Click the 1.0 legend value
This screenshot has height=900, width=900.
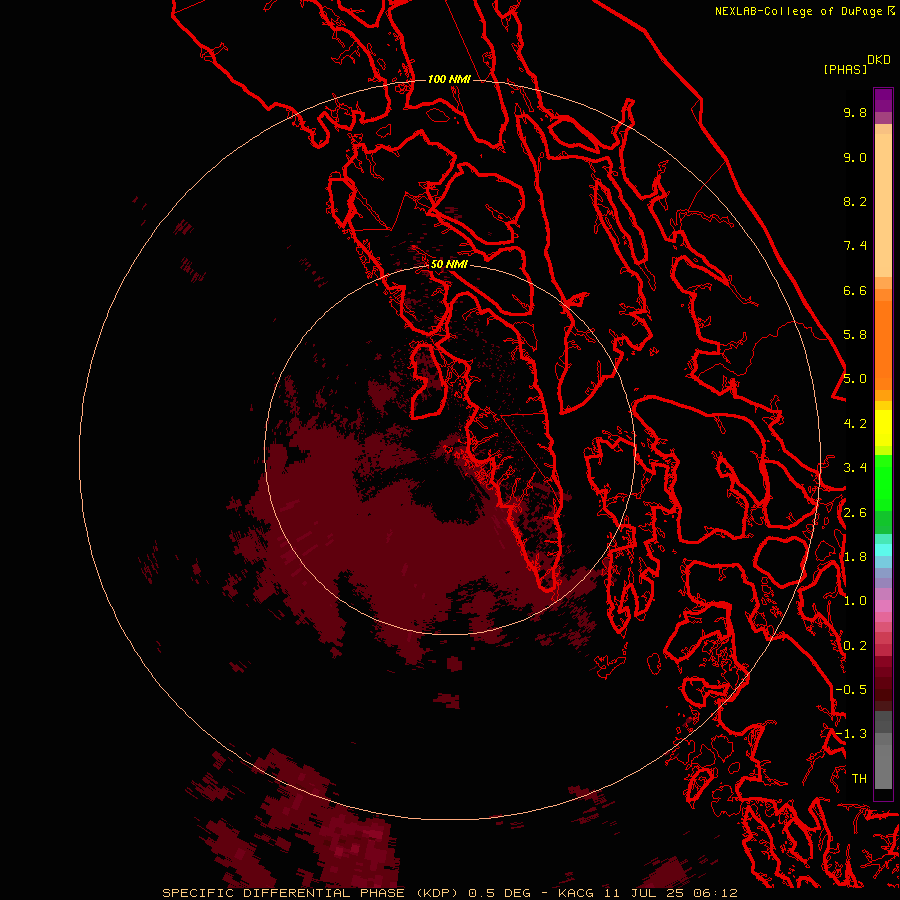(x=855, y=601)
